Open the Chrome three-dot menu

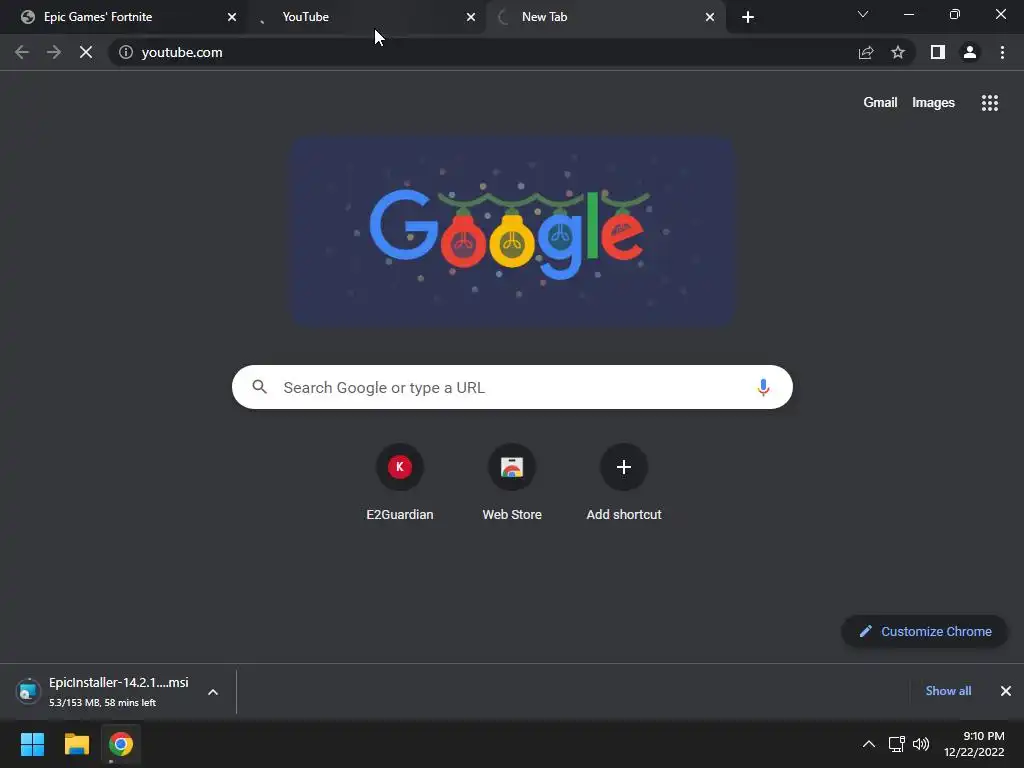coord(1002,52)
